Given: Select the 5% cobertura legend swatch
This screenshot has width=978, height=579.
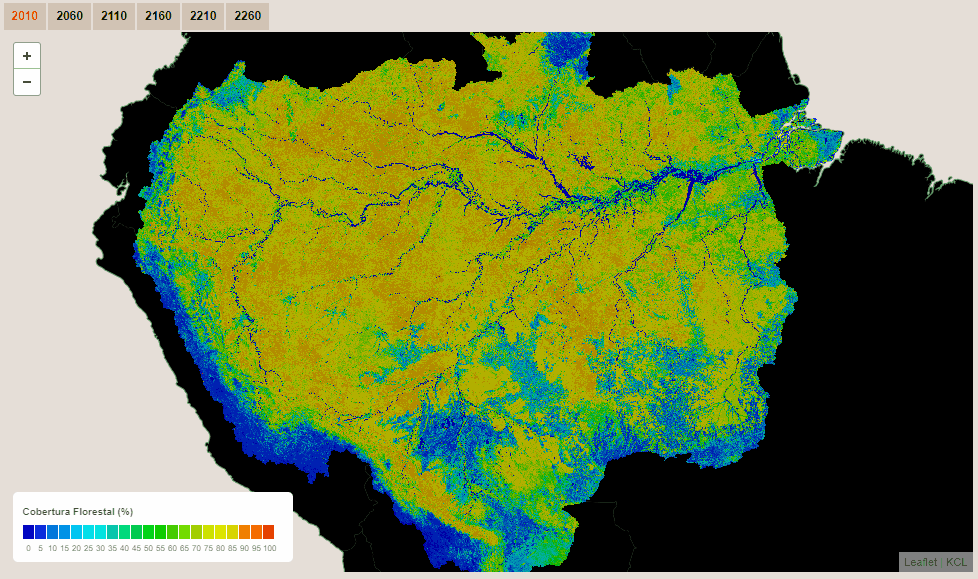Looking at the screenshot, I should pos(40,531).
